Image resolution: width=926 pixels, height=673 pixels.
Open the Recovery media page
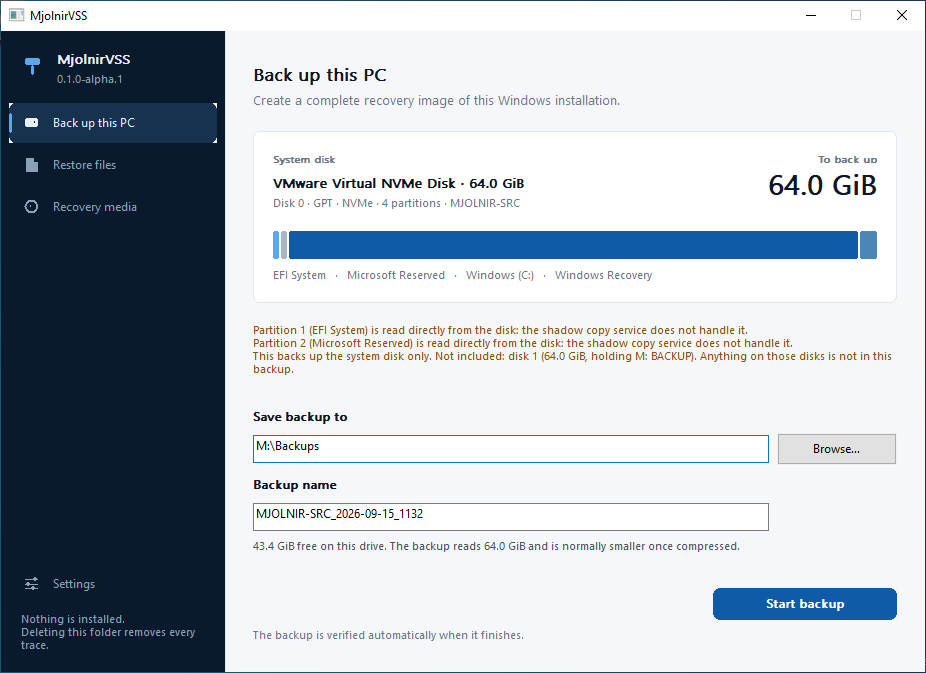pos(113,207)
